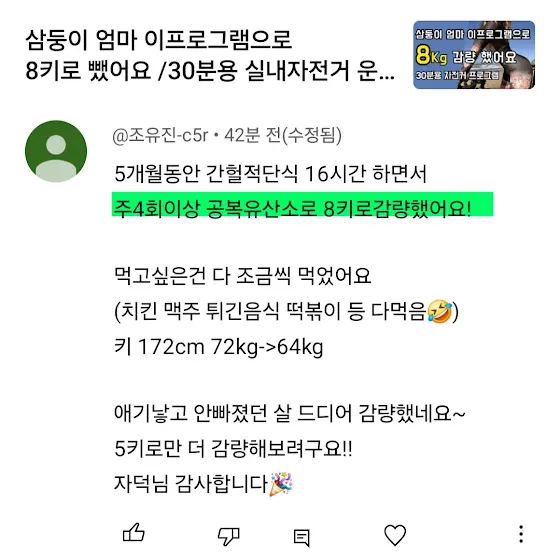
Task: Click the 5개월동안 간헐적단식 16시간 line
Action: click(x=270, y=174)
